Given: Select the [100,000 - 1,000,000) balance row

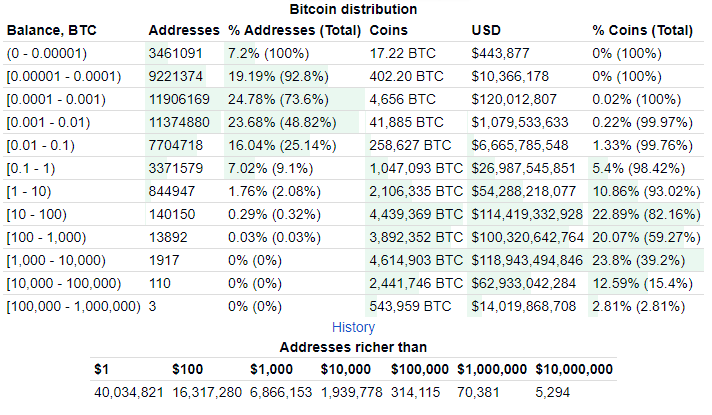Looking at the screenshot, I should pos(74,305).
